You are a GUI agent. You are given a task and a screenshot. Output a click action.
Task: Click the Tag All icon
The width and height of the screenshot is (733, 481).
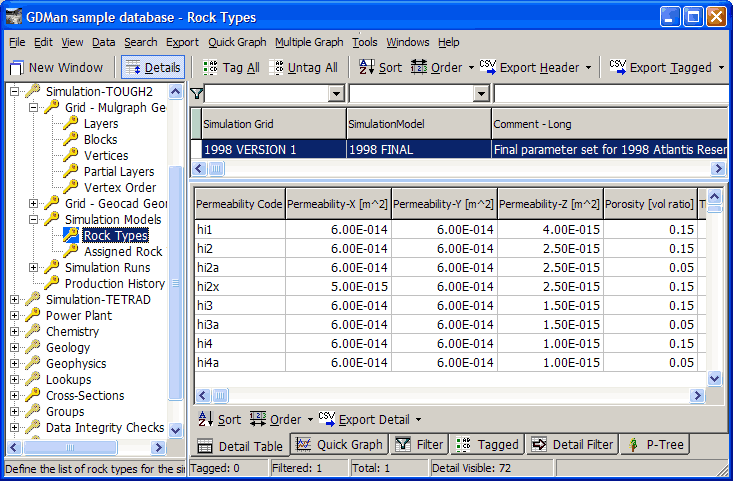(210, 68)
